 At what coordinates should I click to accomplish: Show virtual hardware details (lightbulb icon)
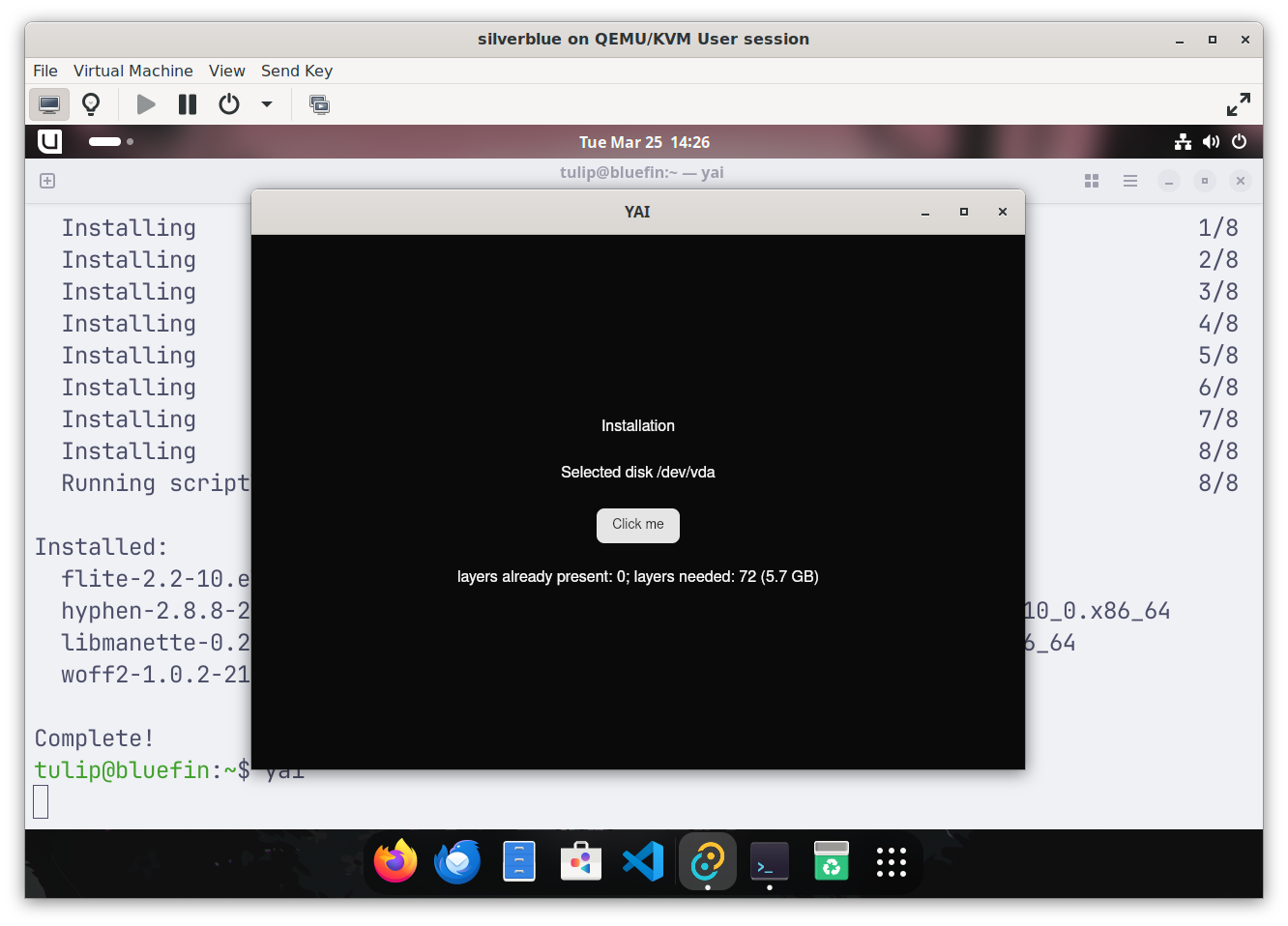(91, 104)
